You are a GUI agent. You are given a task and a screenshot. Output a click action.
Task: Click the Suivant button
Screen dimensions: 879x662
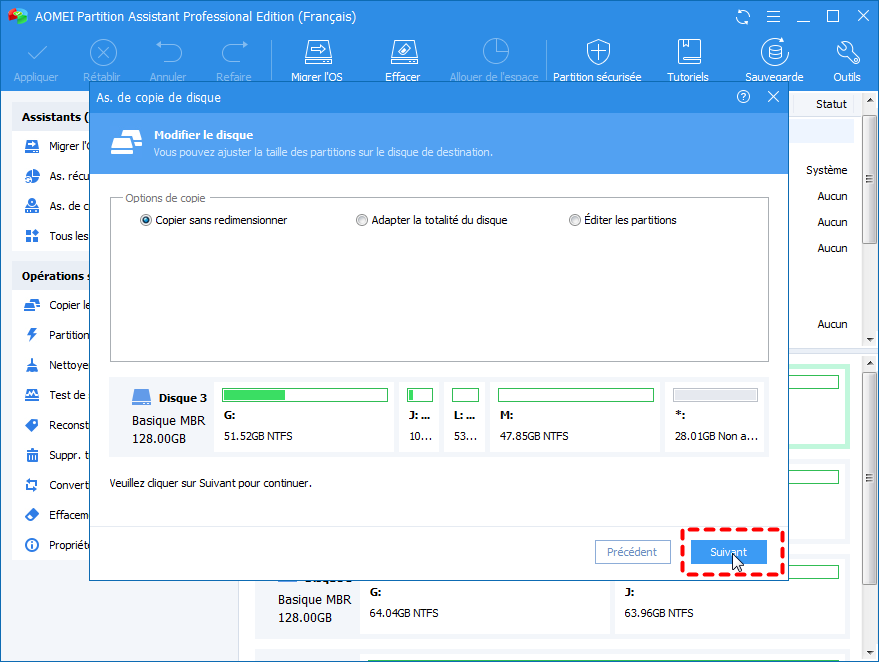(x=728, y=552)
